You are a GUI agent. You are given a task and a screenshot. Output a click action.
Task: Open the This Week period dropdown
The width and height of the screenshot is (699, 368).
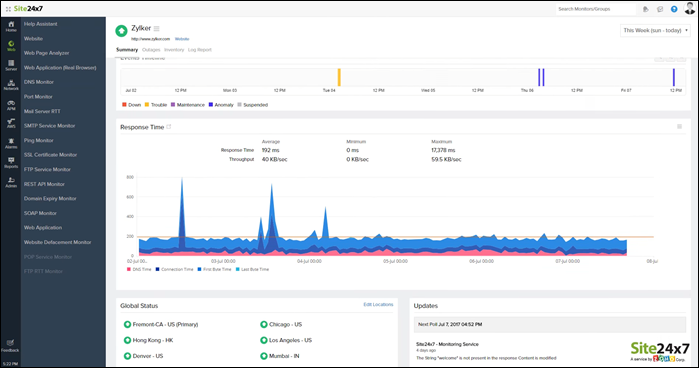(x=655, y=30)
